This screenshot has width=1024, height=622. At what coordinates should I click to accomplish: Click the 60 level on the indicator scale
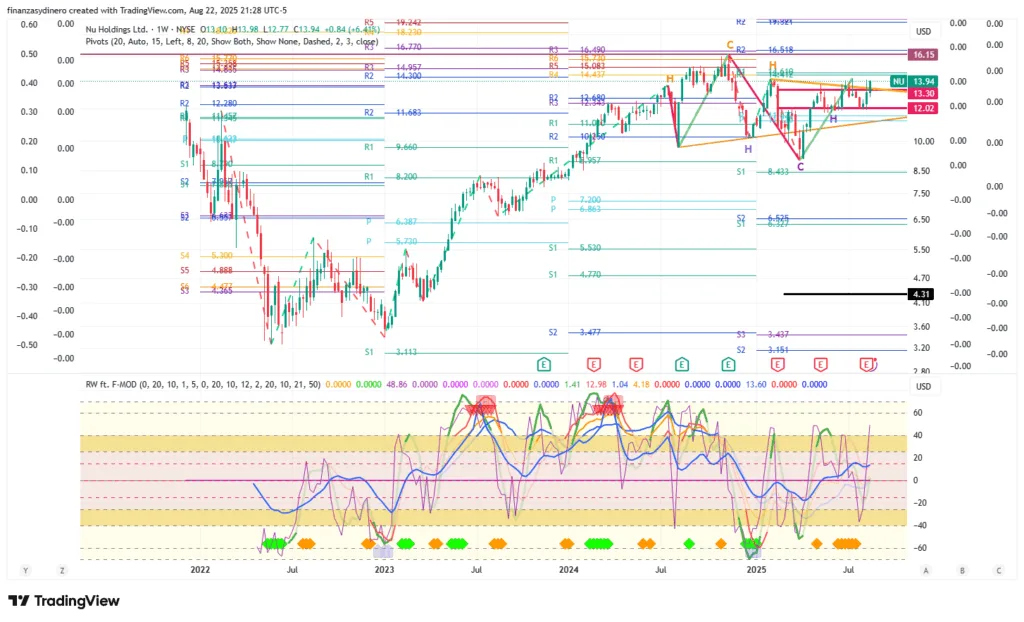918,413
